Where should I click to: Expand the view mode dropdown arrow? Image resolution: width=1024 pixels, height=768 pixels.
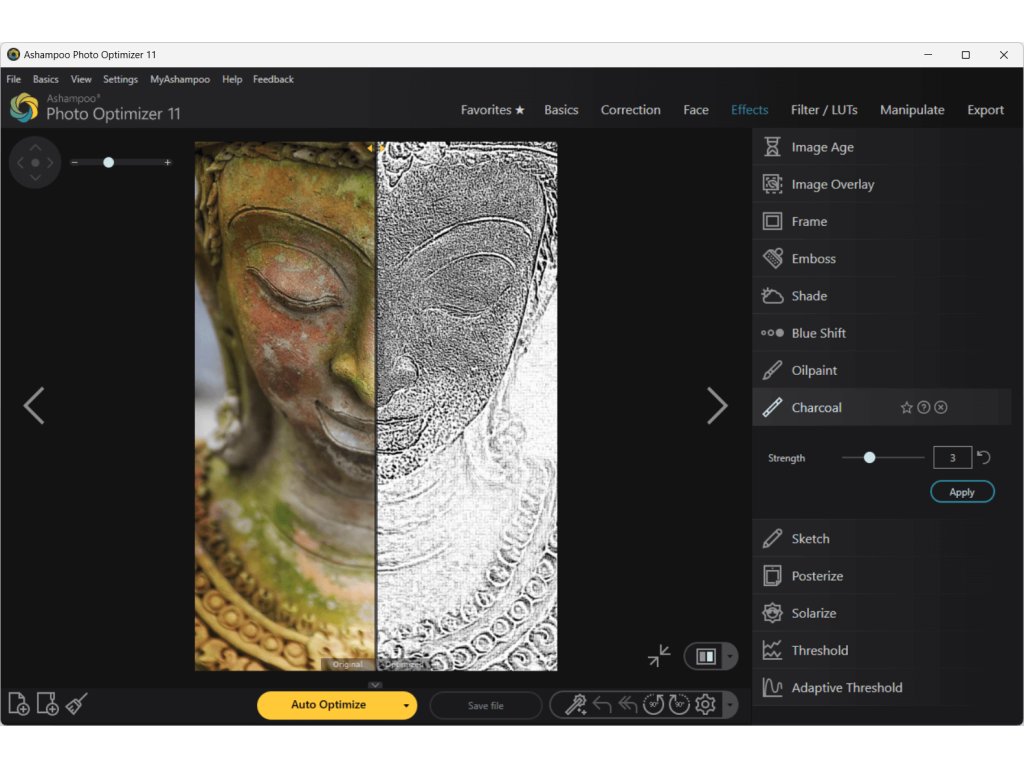[x=729, y=657]
